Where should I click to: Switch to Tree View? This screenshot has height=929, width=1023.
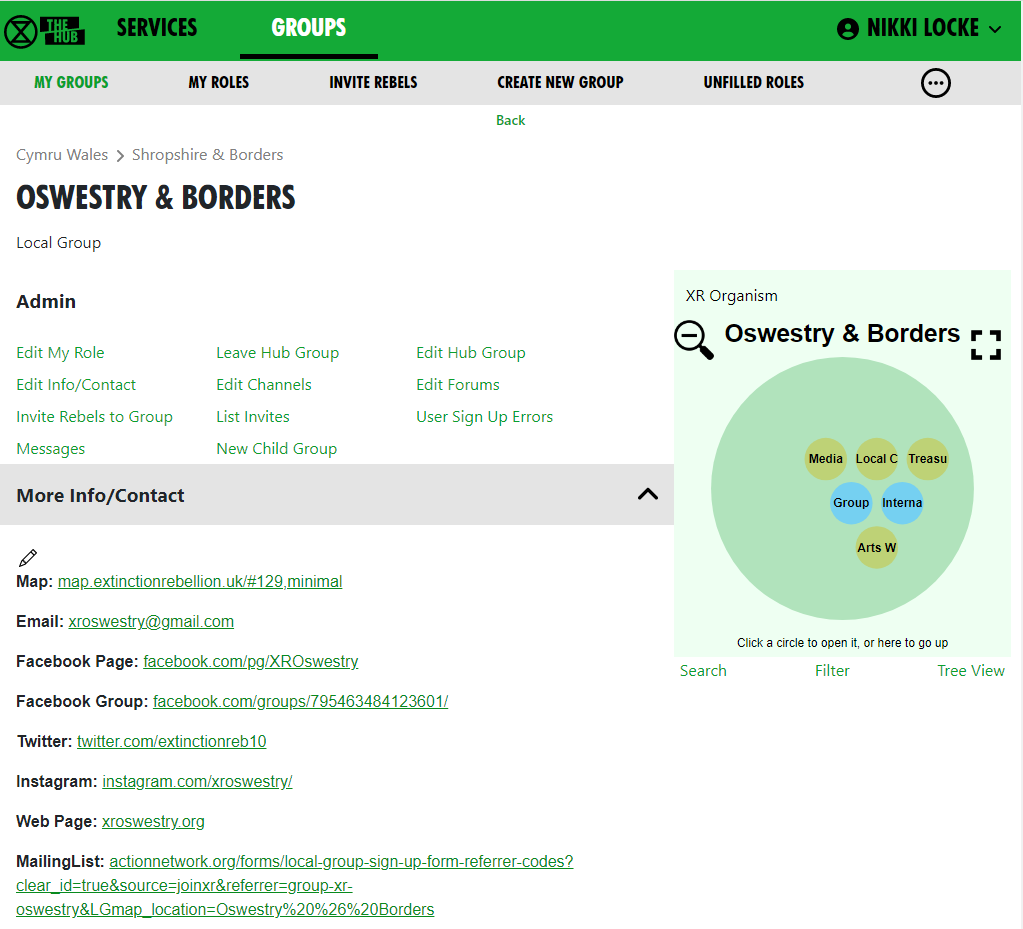point(971,671)
